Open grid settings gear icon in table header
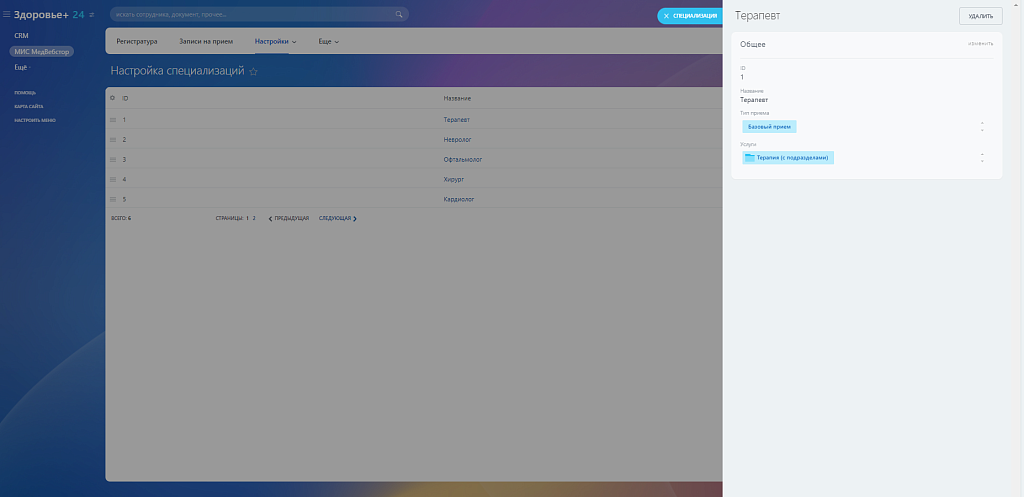 [x=112, y=98]
